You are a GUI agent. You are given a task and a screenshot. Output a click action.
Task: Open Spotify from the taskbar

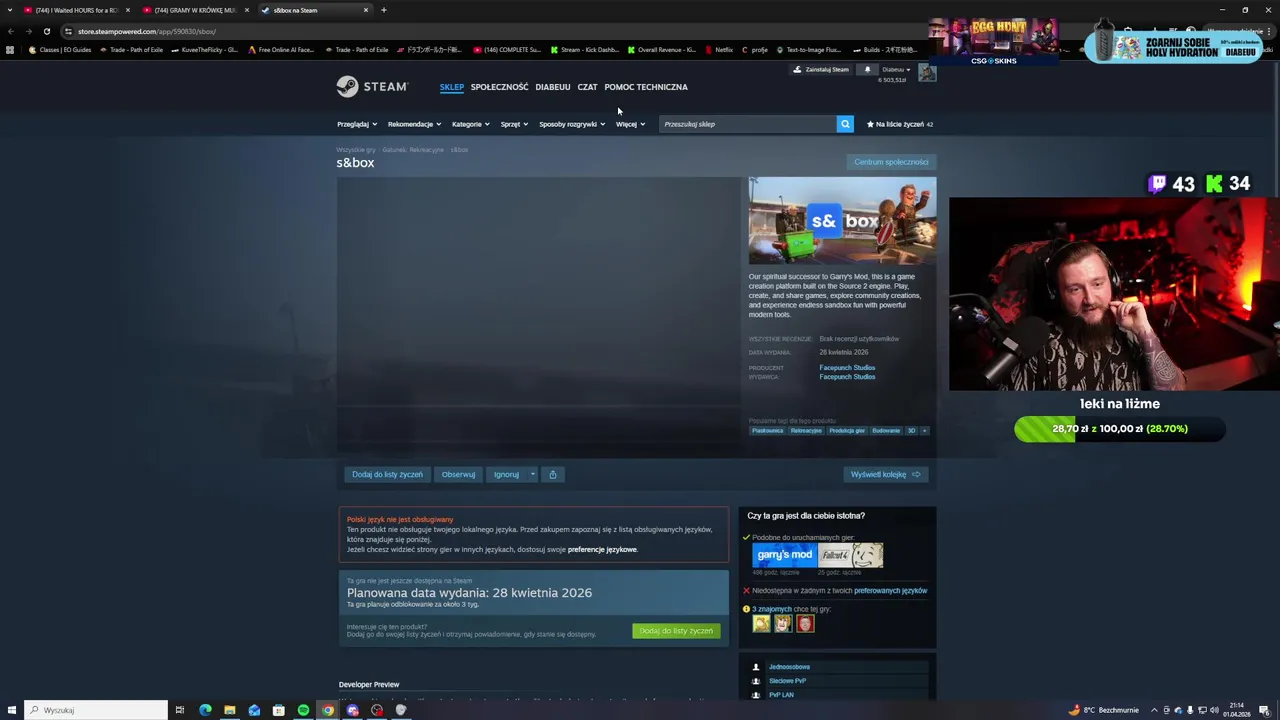tap(303, 710)
